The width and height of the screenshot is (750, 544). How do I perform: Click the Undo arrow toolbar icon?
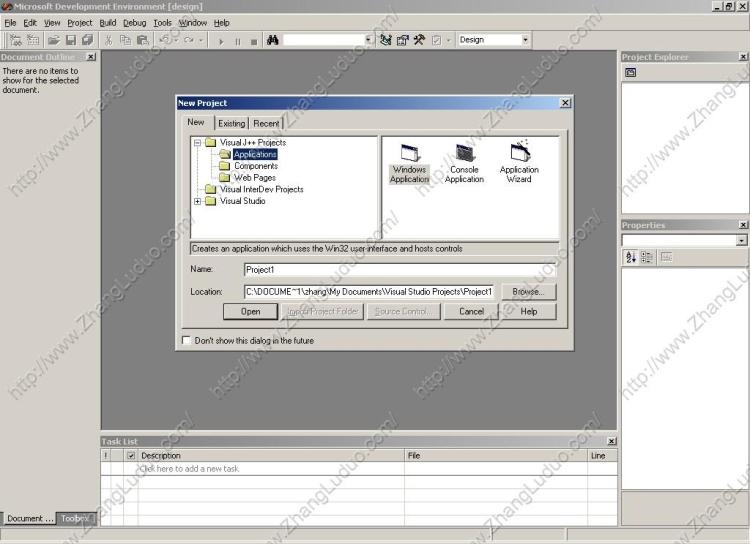pos(165,40)
